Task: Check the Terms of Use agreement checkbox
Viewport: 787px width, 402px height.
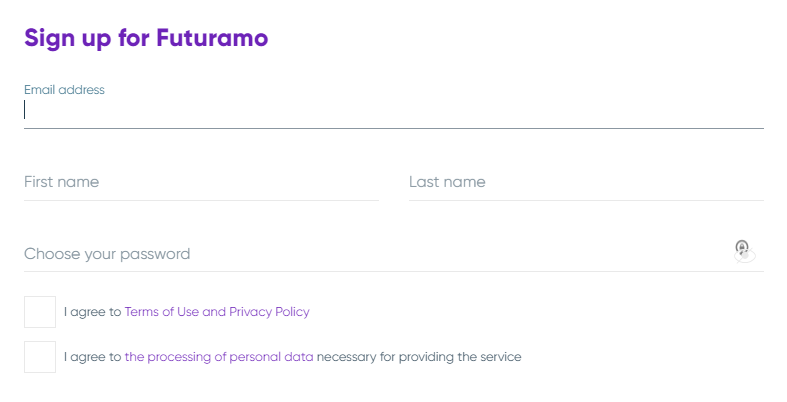Action: [40, 312]
